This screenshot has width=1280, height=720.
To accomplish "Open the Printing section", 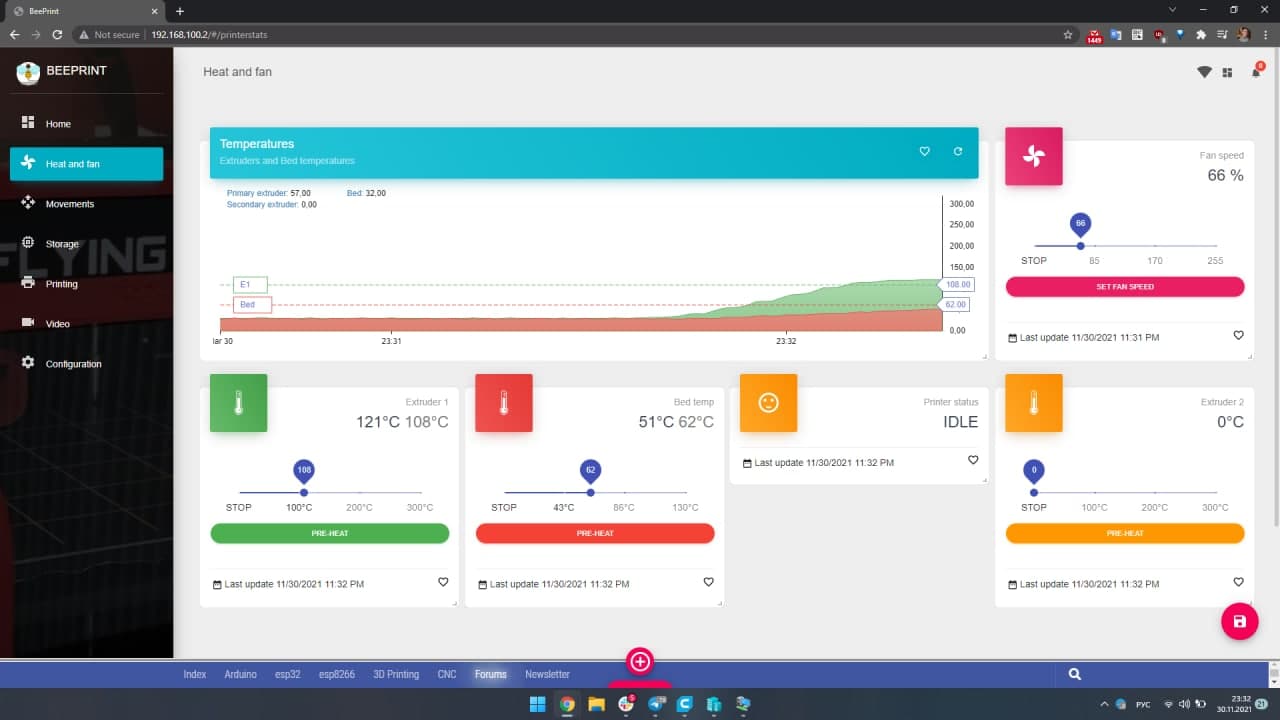I will 86,284.
